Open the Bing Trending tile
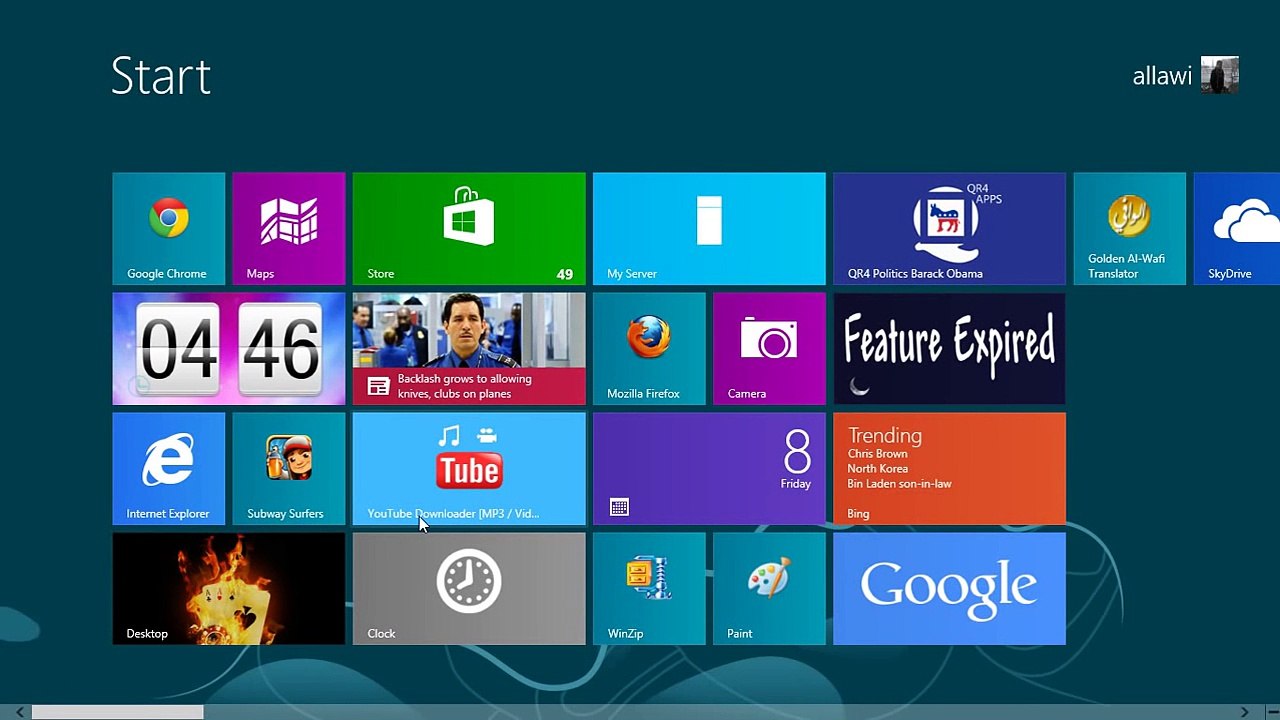1280x720 pixels. (949, 469)
